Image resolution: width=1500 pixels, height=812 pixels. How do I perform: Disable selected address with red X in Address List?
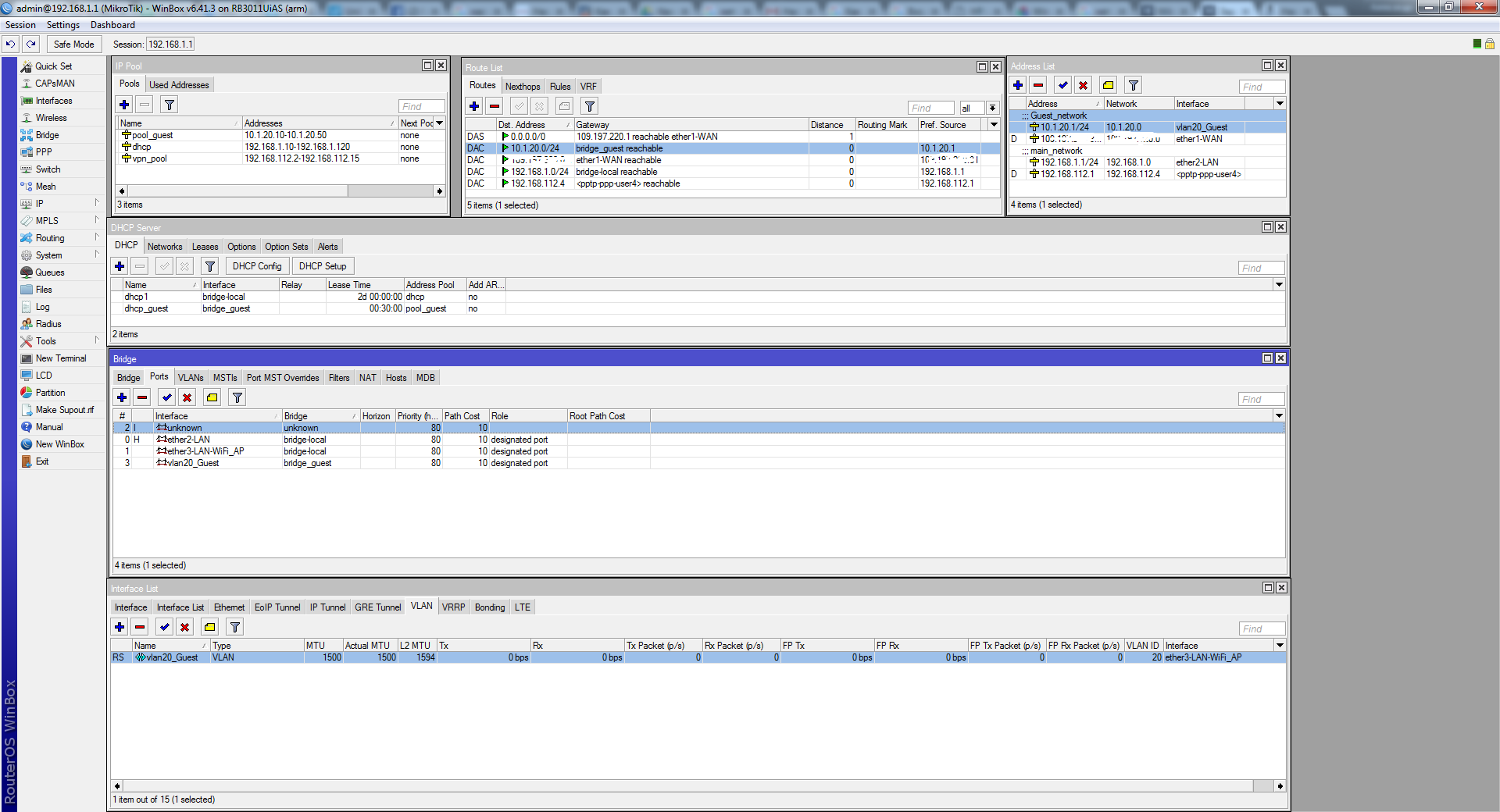(1084, 85)
